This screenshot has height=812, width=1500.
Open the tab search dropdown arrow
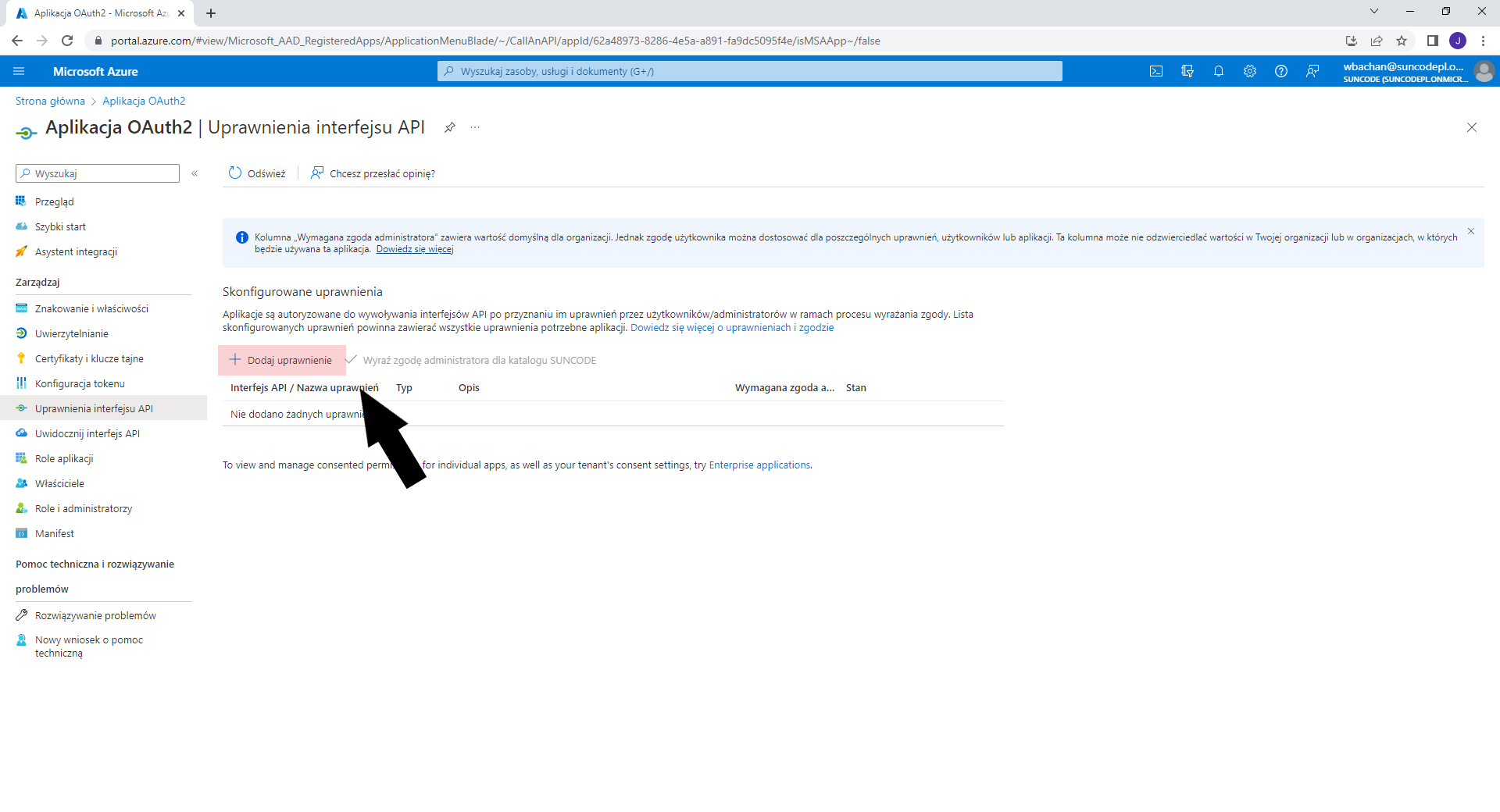pos(1374,11)
